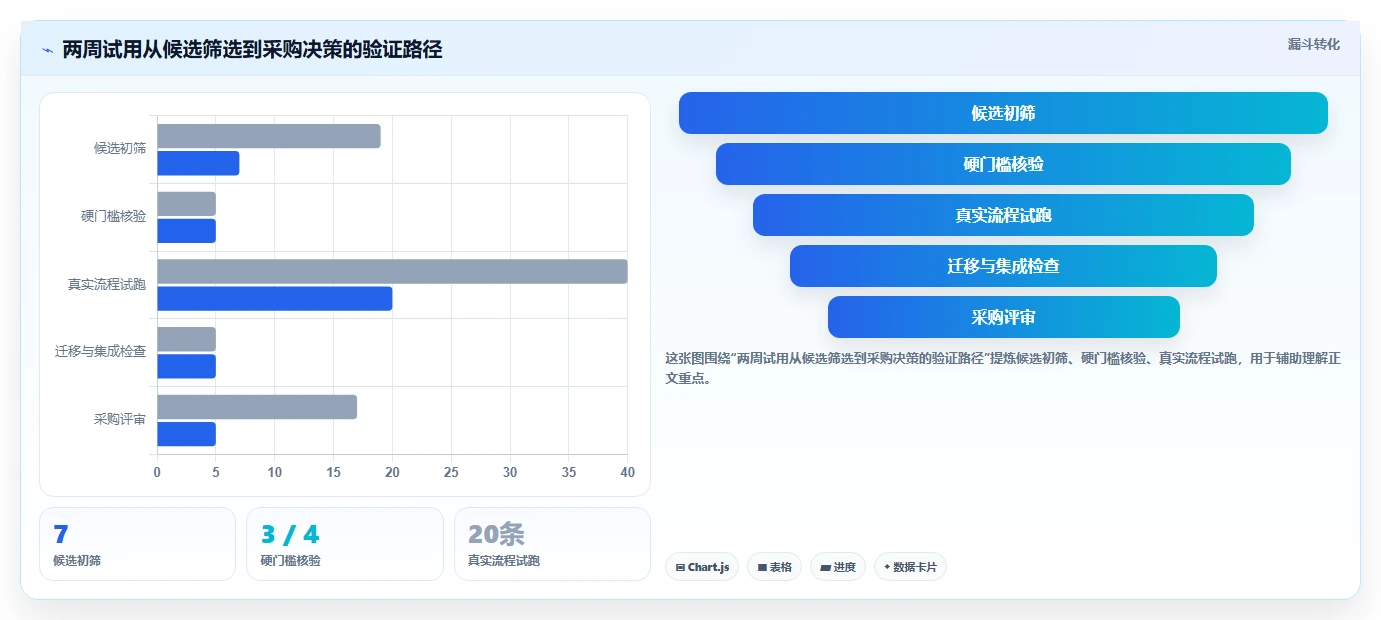
Task: Click the x-axis tick label 0
Action: pos(157,472)
